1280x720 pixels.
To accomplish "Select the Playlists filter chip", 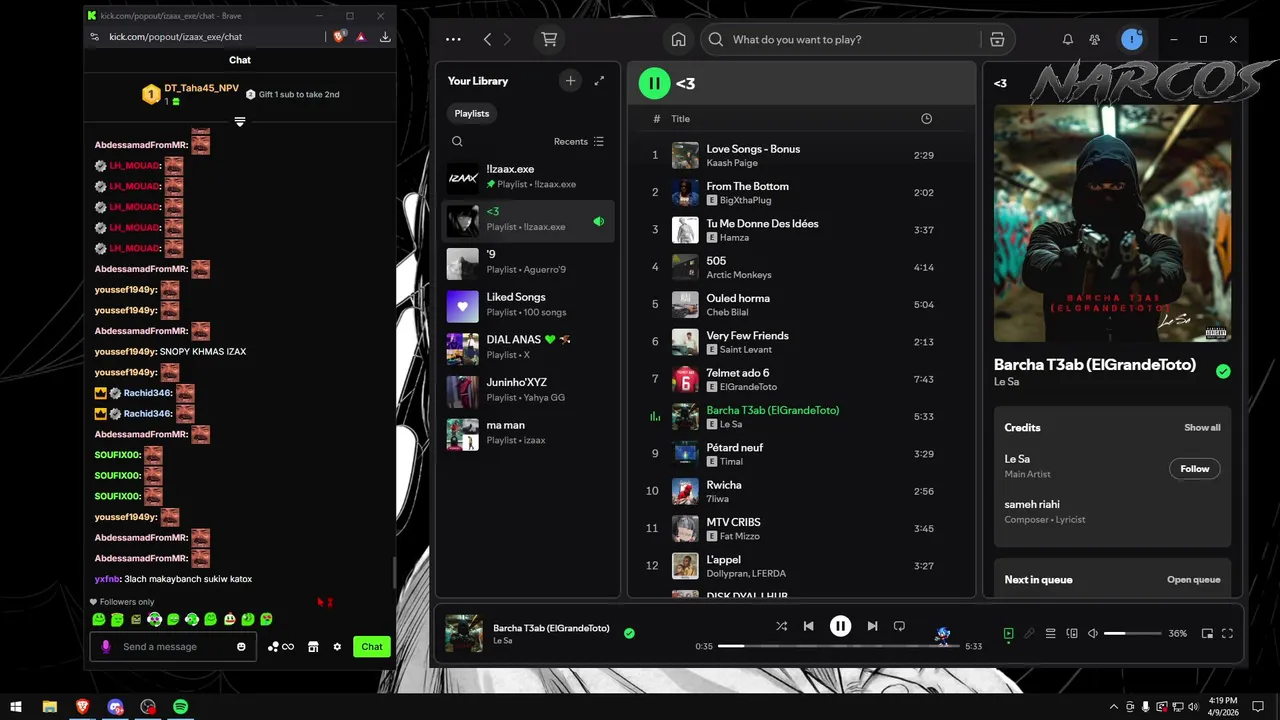I will pyautogui.click(x=472, y=113).
